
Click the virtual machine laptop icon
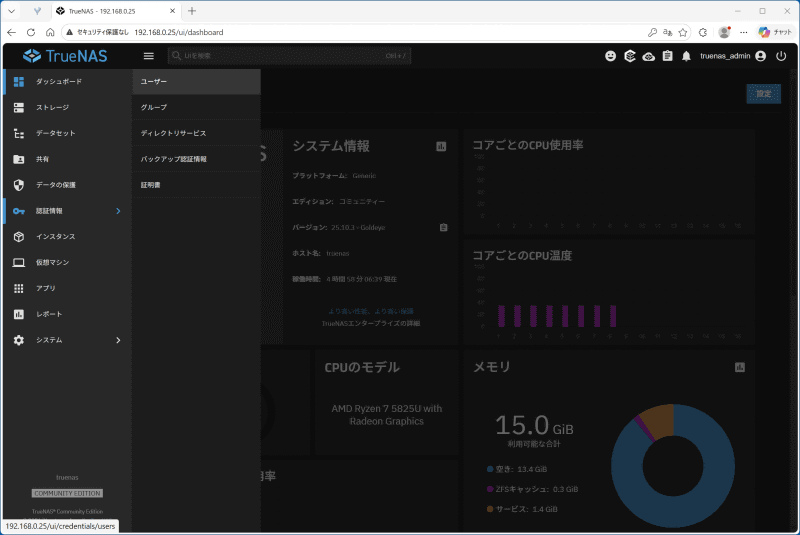click(19, 263)
